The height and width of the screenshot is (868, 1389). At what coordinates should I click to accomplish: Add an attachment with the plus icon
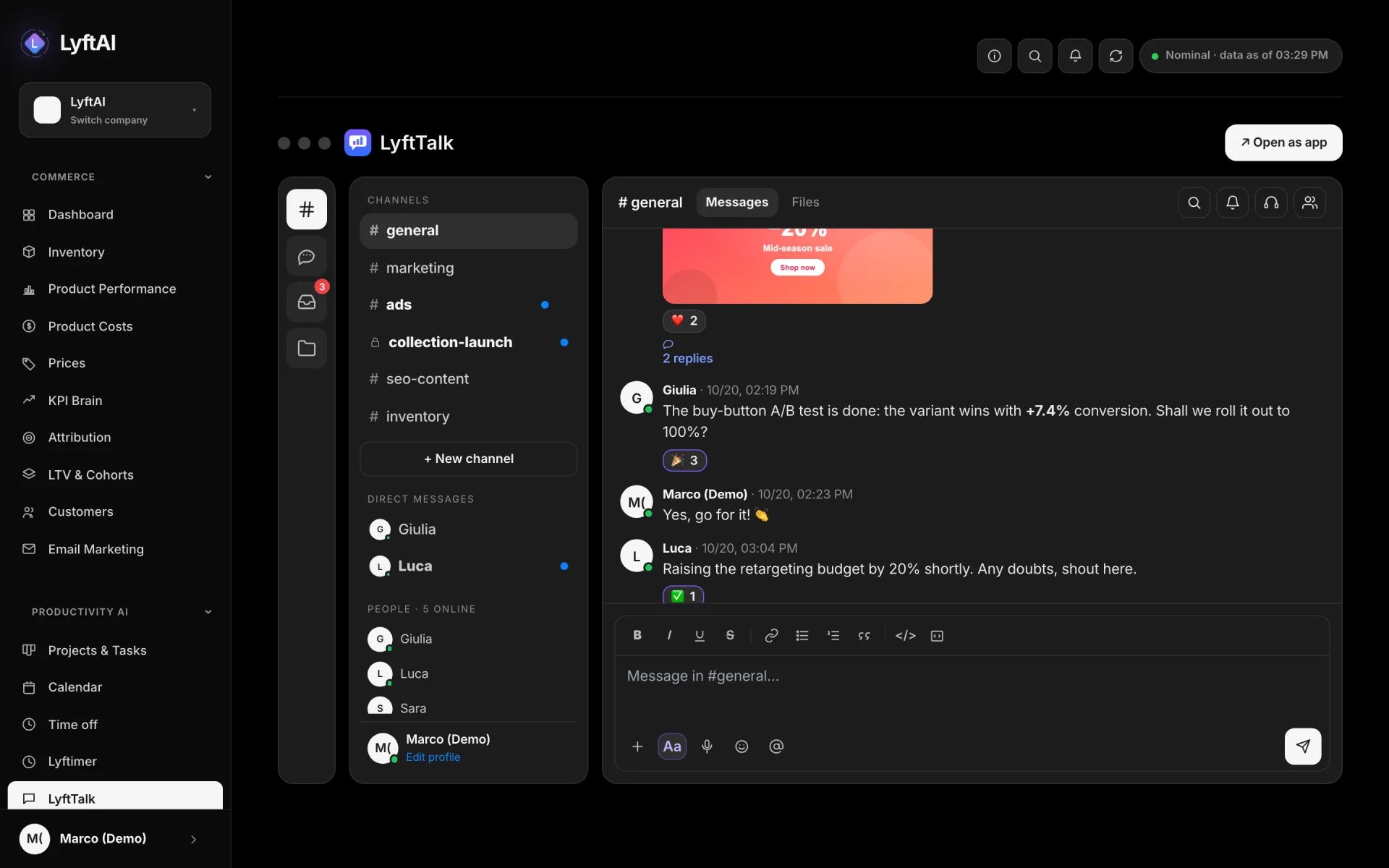pos(637,746)
